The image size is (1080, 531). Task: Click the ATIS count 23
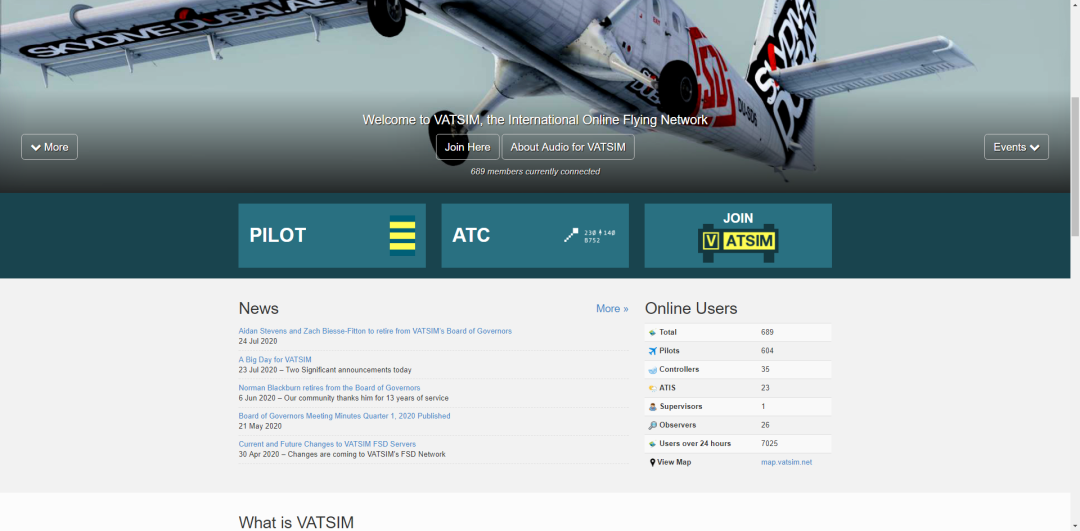[x=765, y=388]
